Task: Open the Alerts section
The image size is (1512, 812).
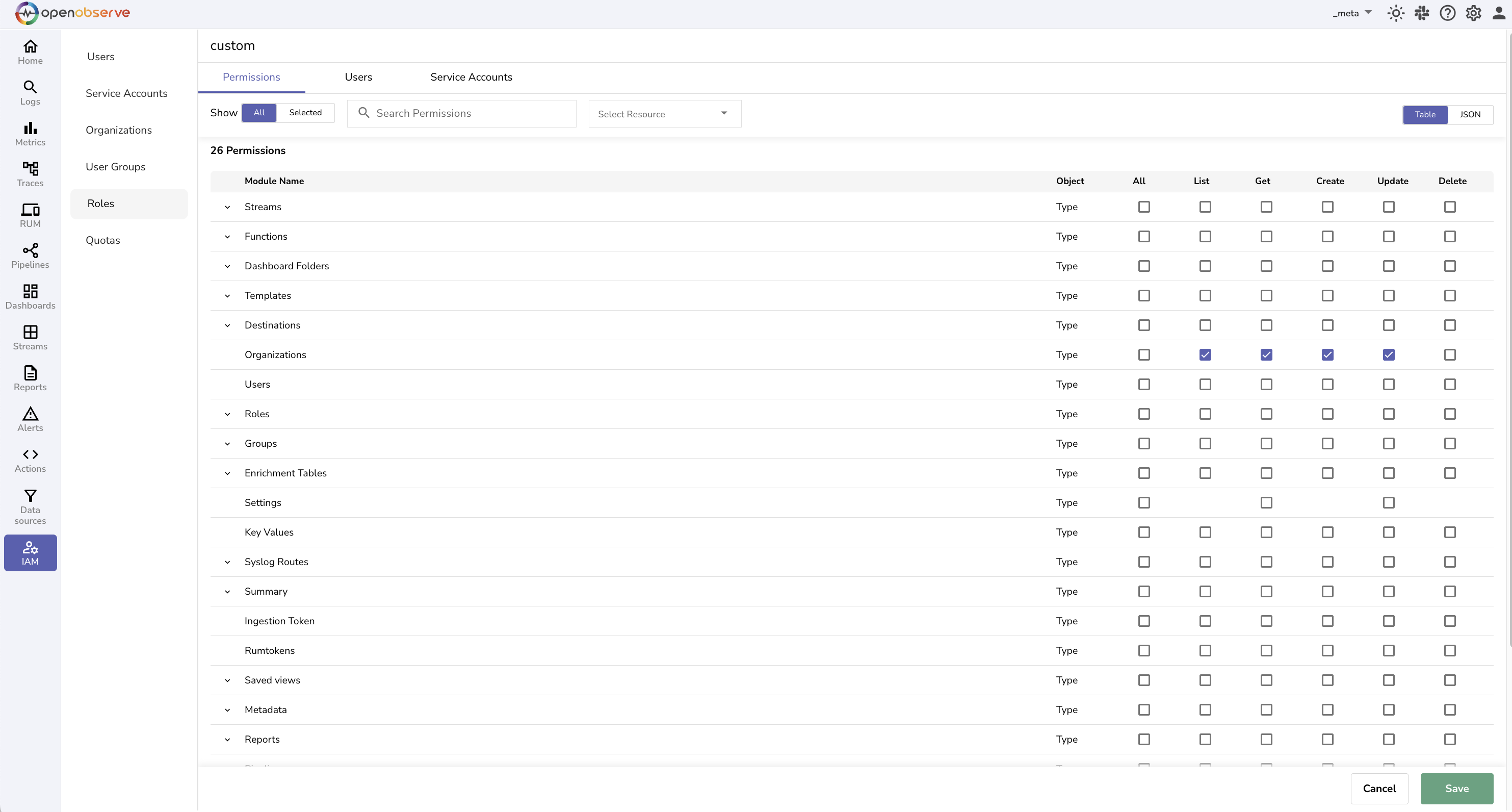Action: pos(30,418)
